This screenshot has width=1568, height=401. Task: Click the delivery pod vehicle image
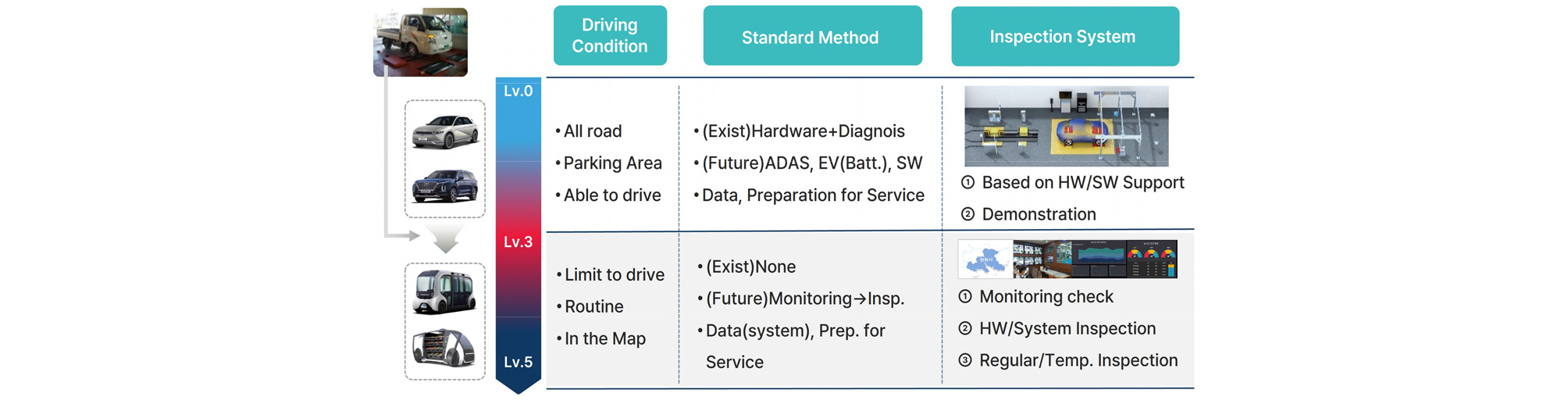coord(444,347)
